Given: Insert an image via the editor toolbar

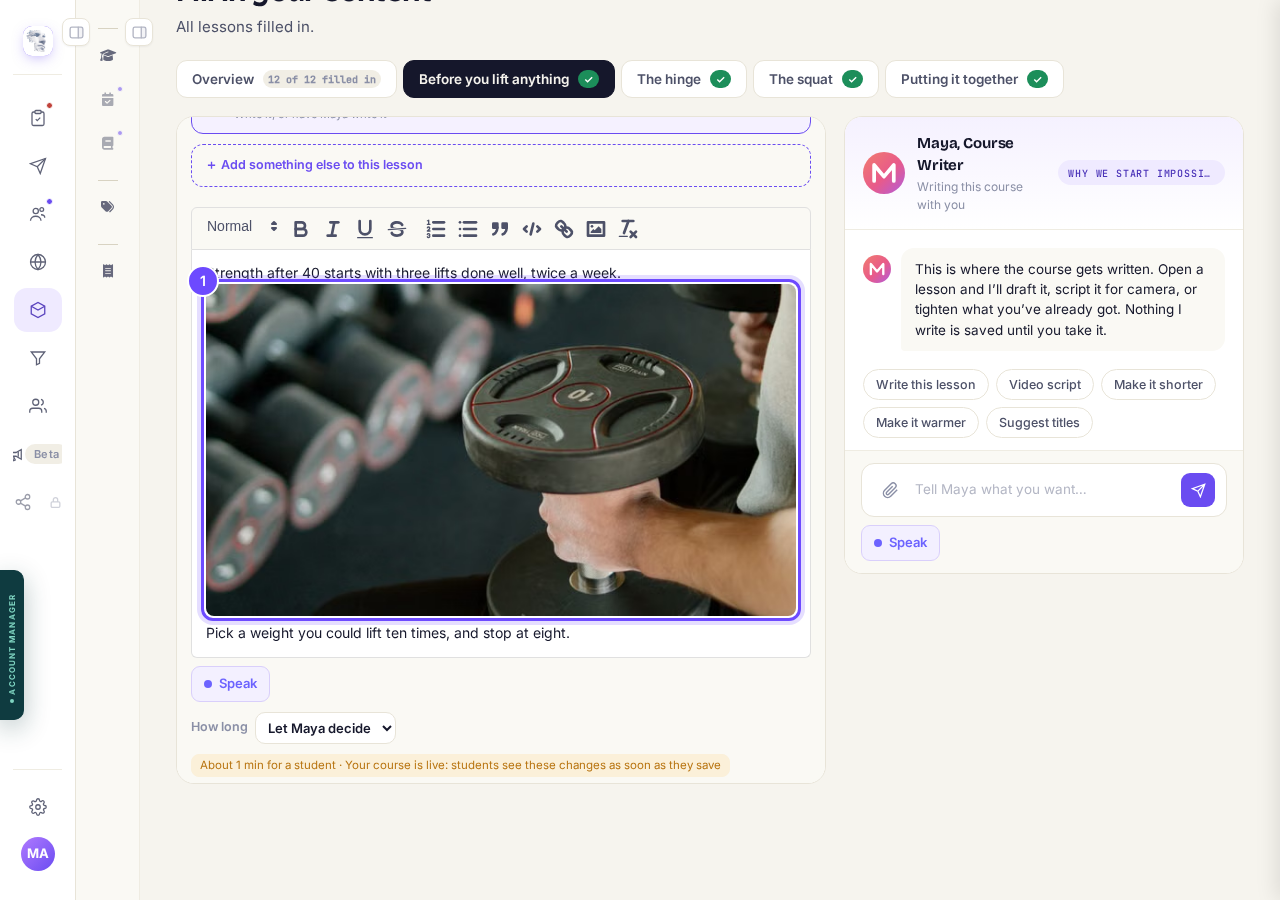Looking at the screenshot, I should 596,229.
